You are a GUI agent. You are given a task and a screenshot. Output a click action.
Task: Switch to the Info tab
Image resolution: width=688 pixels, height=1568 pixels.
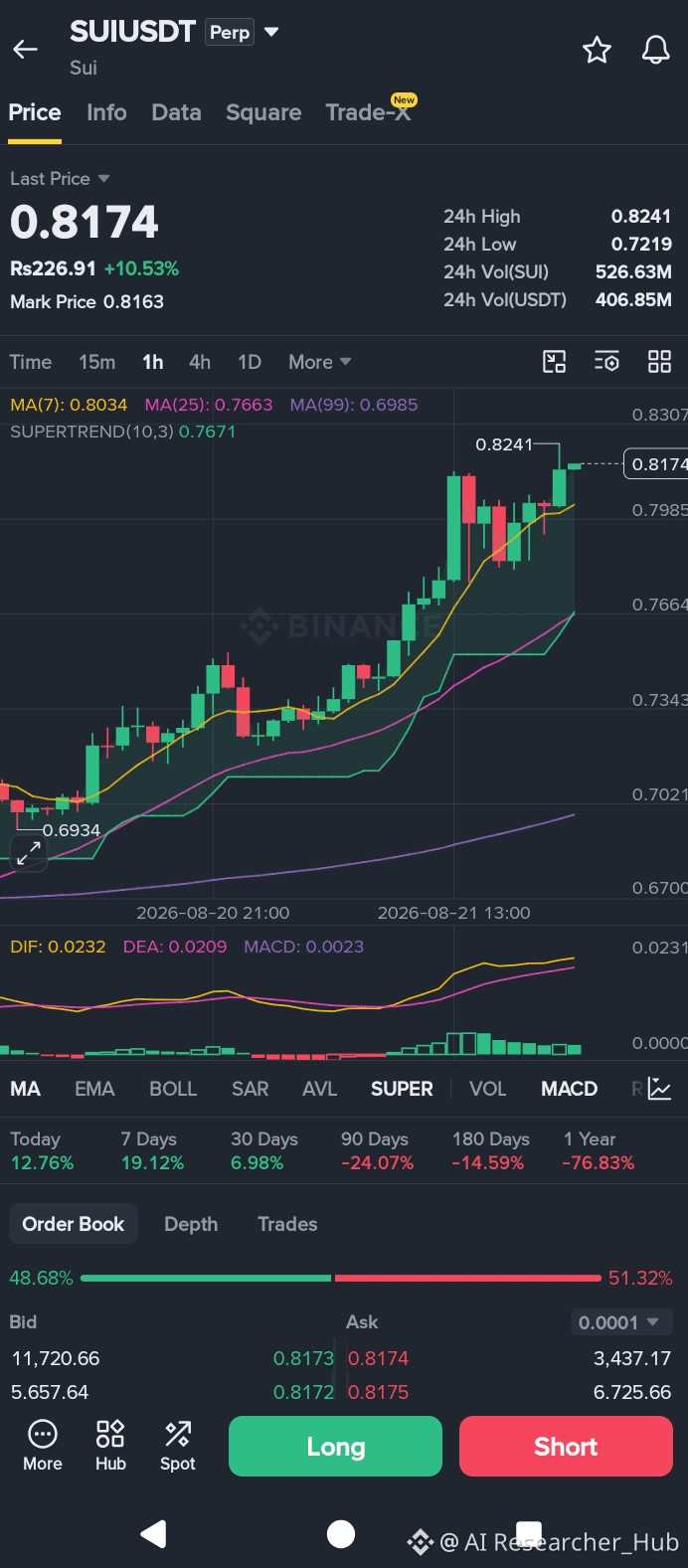point(106,112)
